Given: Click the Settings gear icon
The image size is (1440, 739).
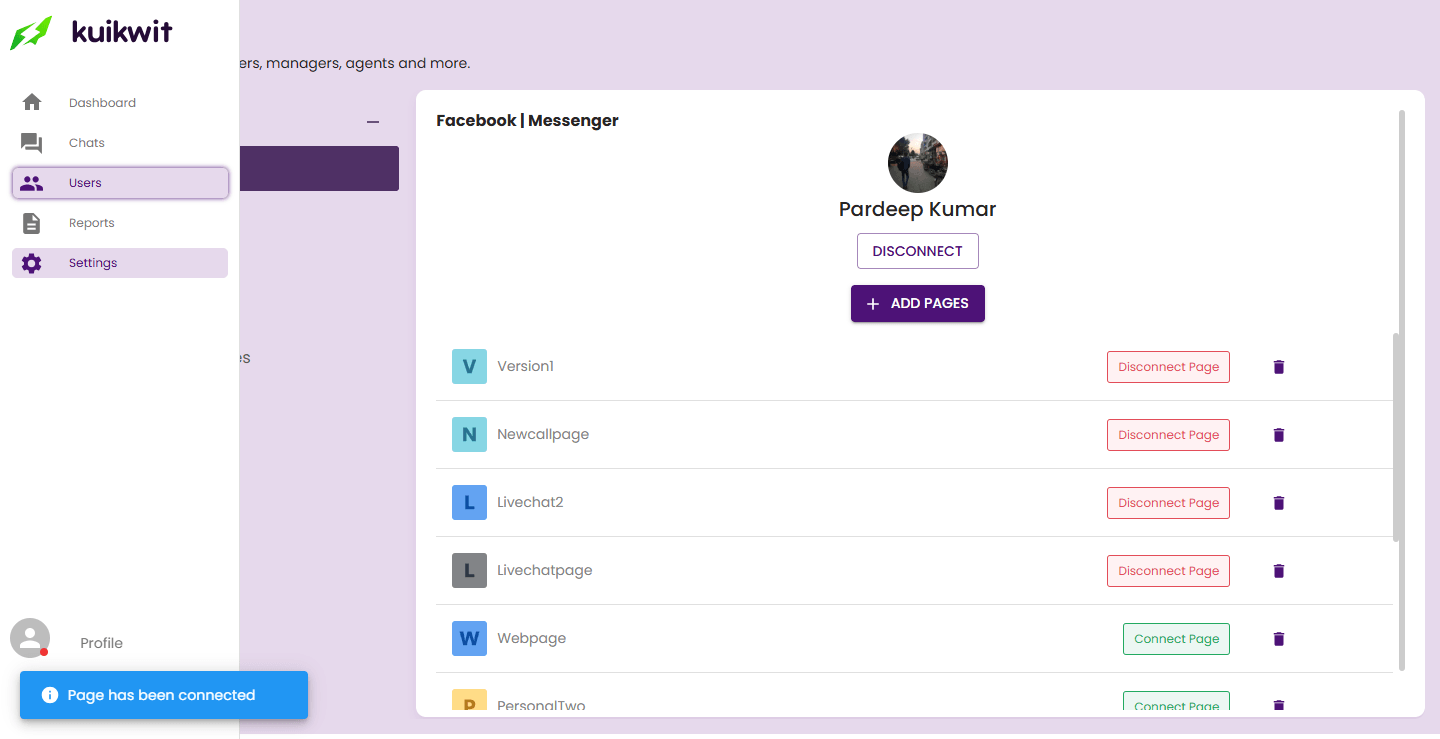Looking at the screenshot, I should tap(32, 263).
